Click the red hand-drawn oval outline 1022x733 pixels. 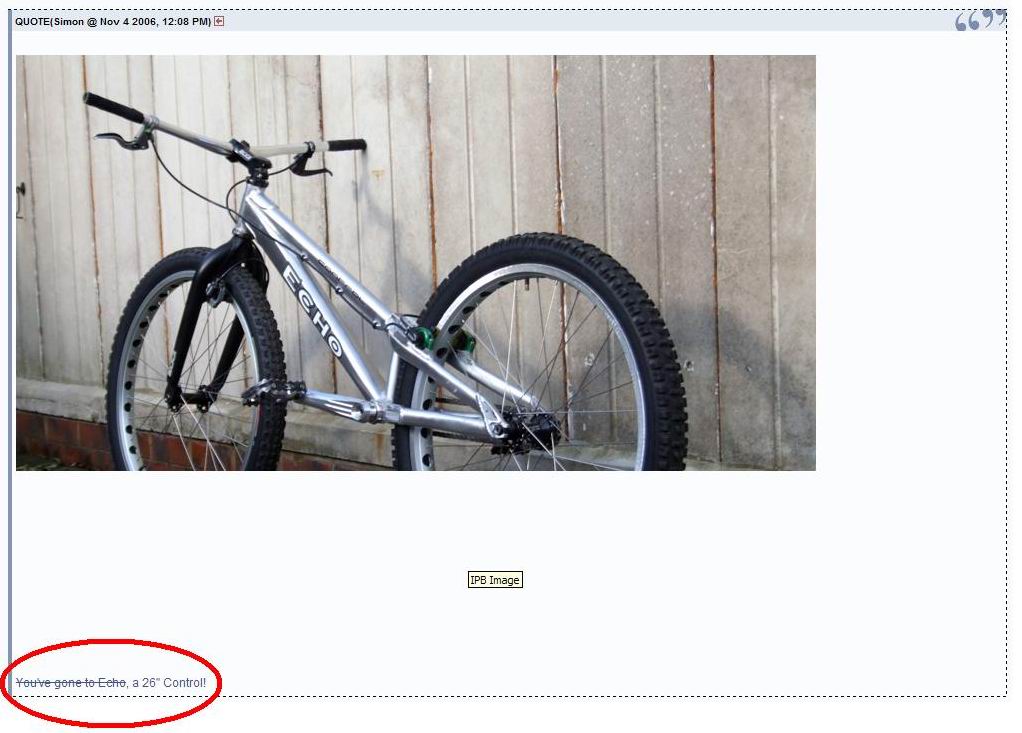[112, 682]
